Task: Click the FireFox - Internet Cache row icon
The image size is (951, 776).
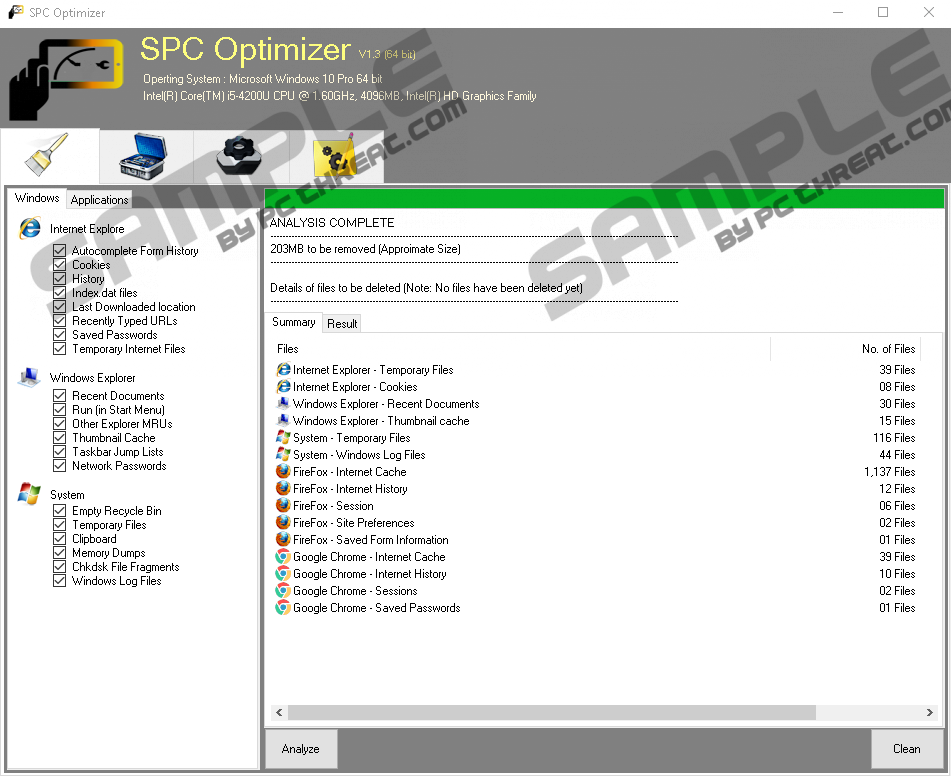Action: click(x=283, y=471)
